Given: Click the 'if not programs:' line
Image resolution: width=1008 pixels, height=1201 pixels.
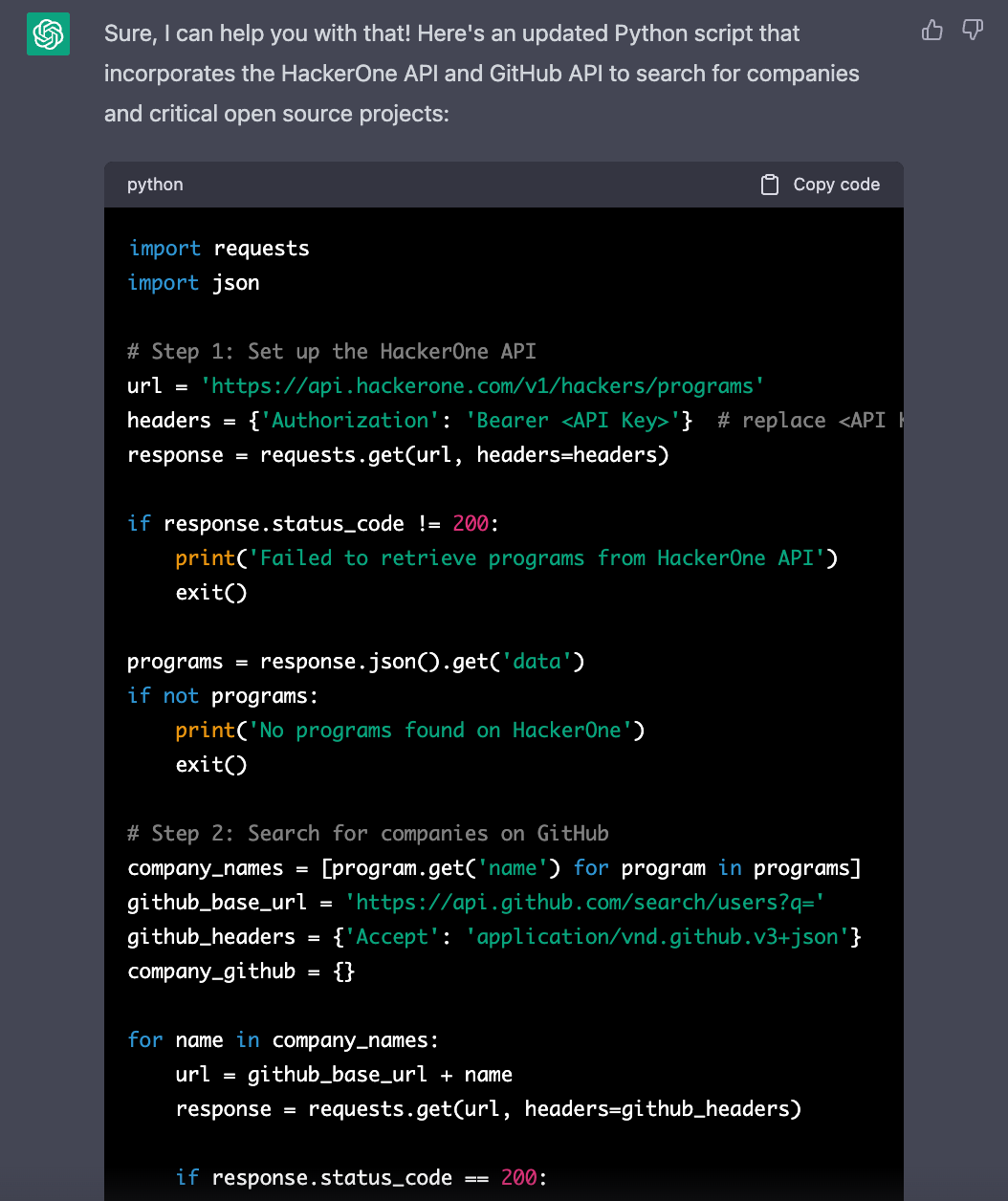Looking at the screenshot, I should pos(223,696).
